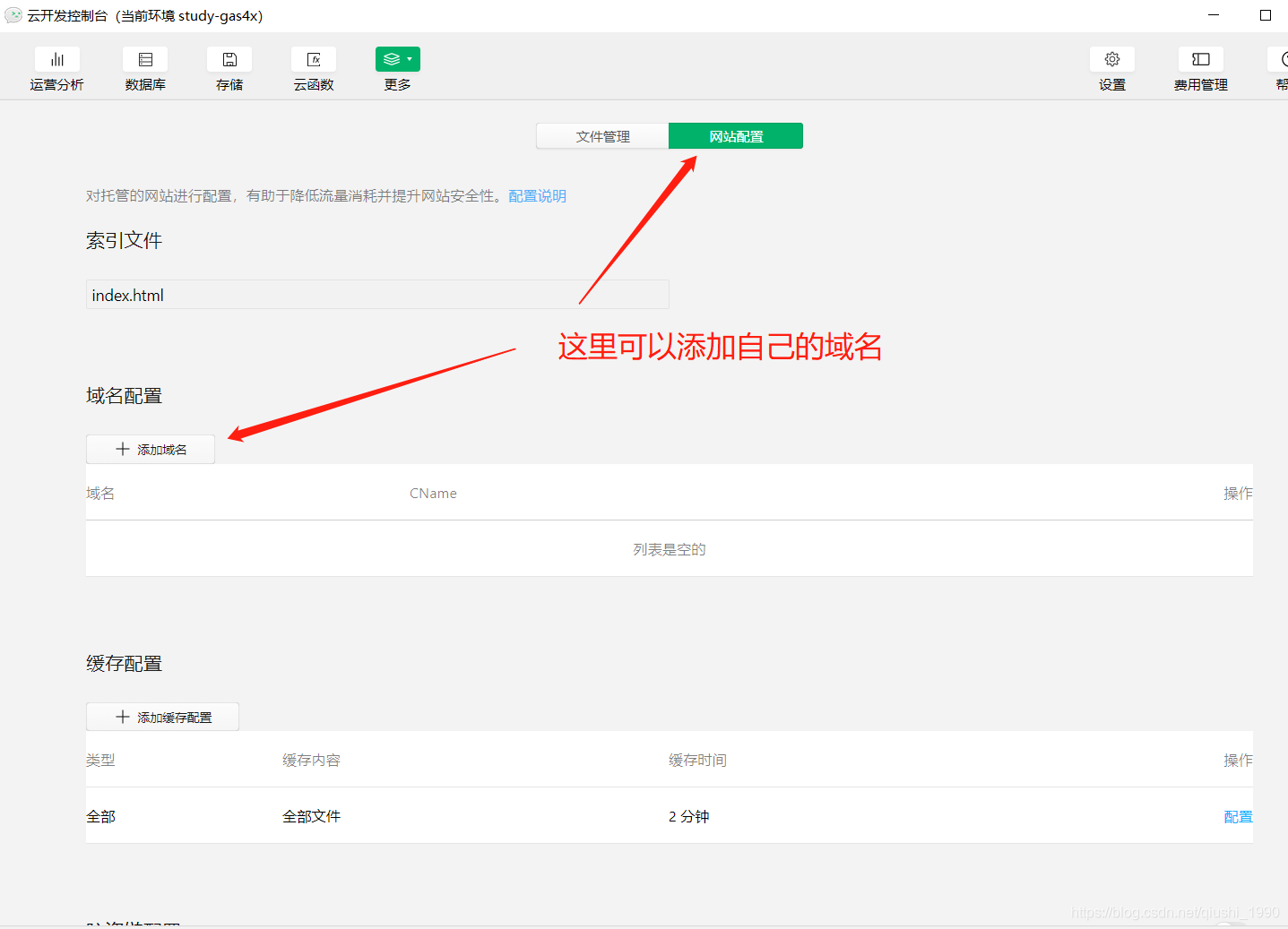1288x929 pixels.
Task: Switch to the 文件管理 tab
Action: pyautogui.click(x=602, y=136)
